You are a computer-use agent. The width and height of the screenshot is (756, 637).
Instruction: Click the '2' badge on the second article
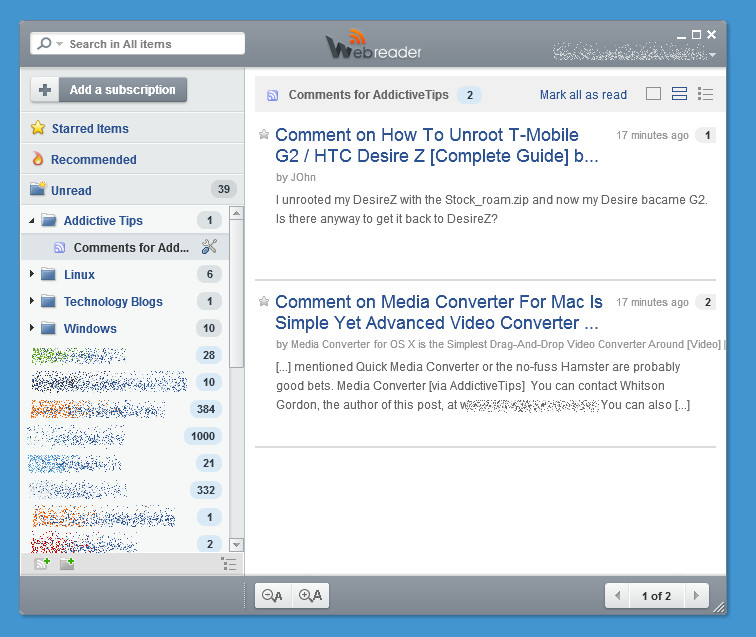(707, 302)
